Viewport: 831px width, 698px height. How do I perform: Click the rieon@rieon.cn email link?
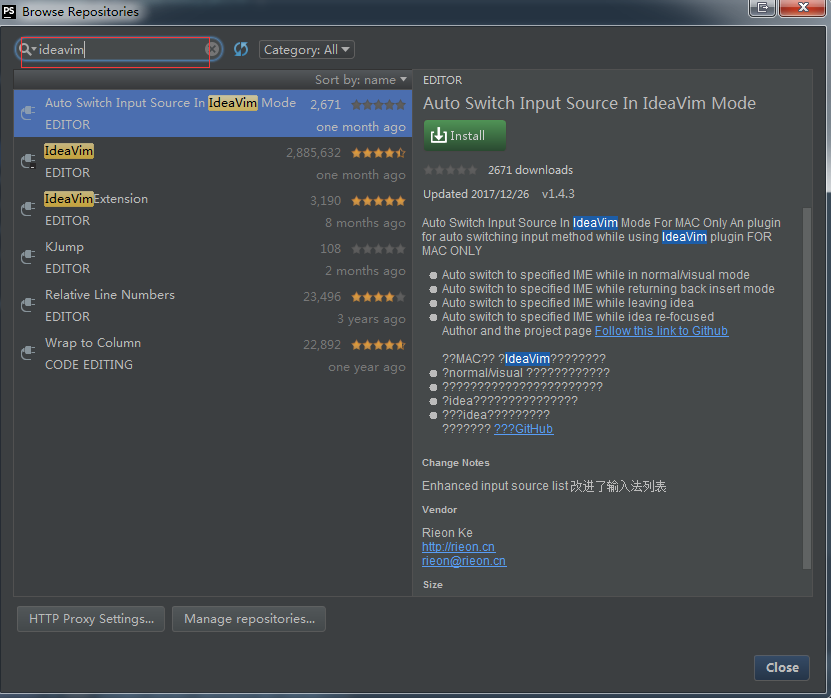464,561
